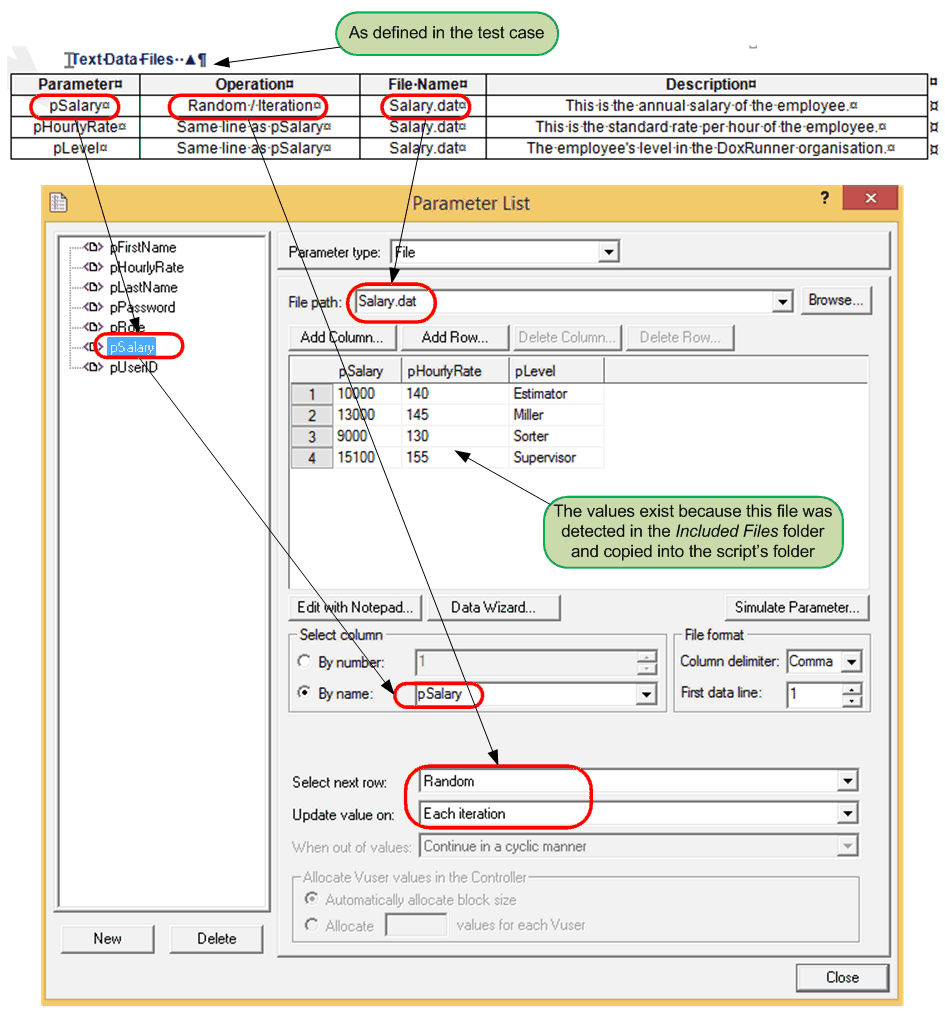Select row header 2 in data grid
The image size is (945, 1016).
point(312,415)
